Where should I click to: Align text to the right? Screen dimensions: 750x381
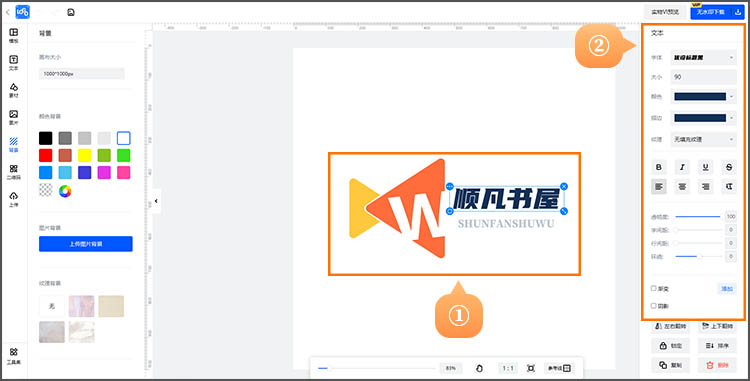706,187
